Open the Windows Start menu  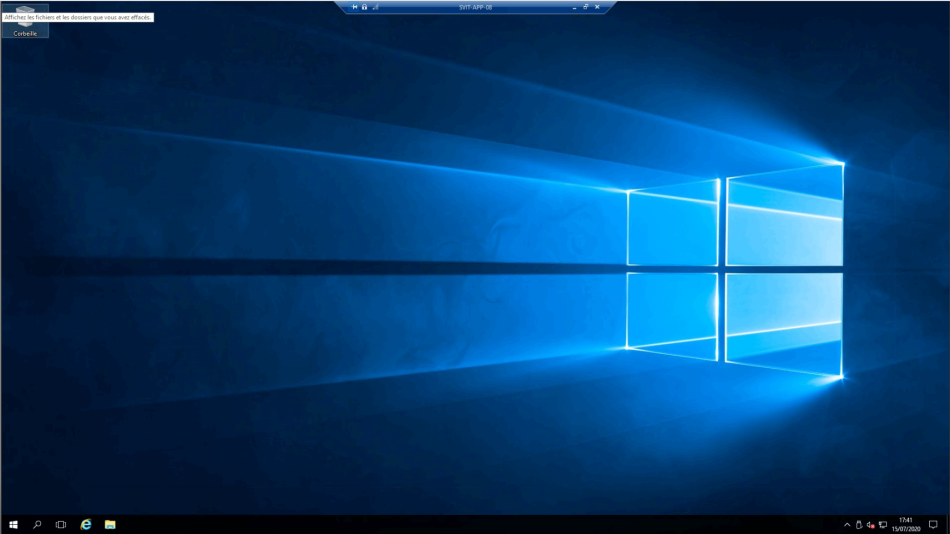(13, 524)
